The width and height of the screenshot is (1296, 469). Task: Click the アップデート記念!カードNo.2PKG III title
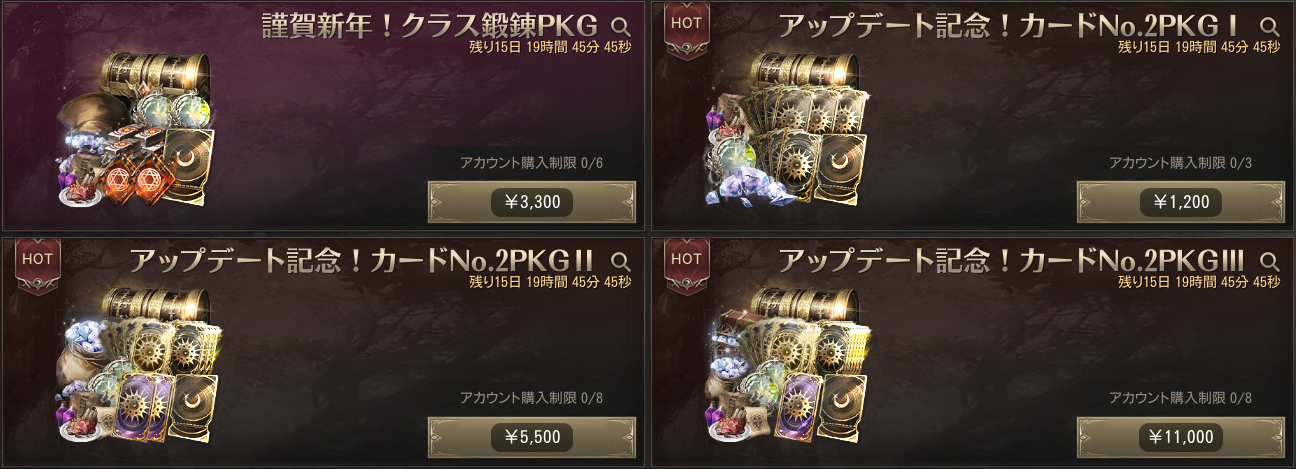click(x=1011, y=261)
